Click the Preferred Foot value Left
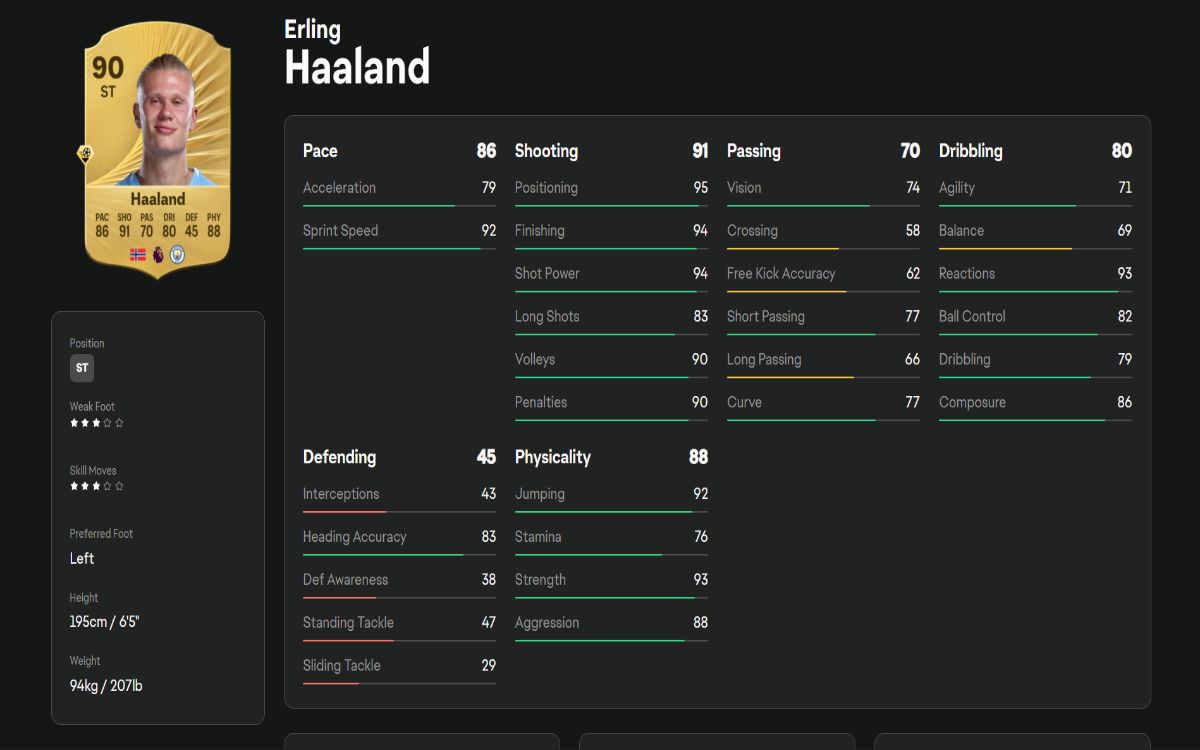Viewport: 1200px width, 750px height. point(82,558)
